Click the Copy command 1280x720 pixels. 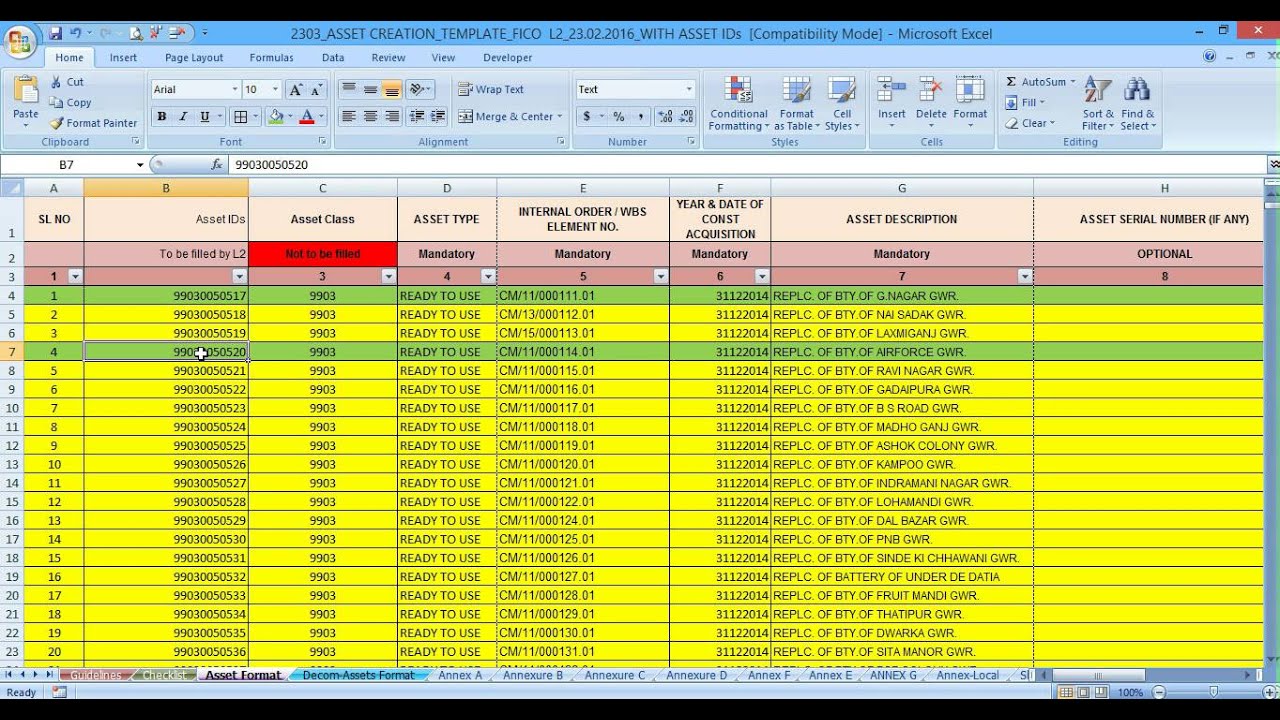(71, 102)
